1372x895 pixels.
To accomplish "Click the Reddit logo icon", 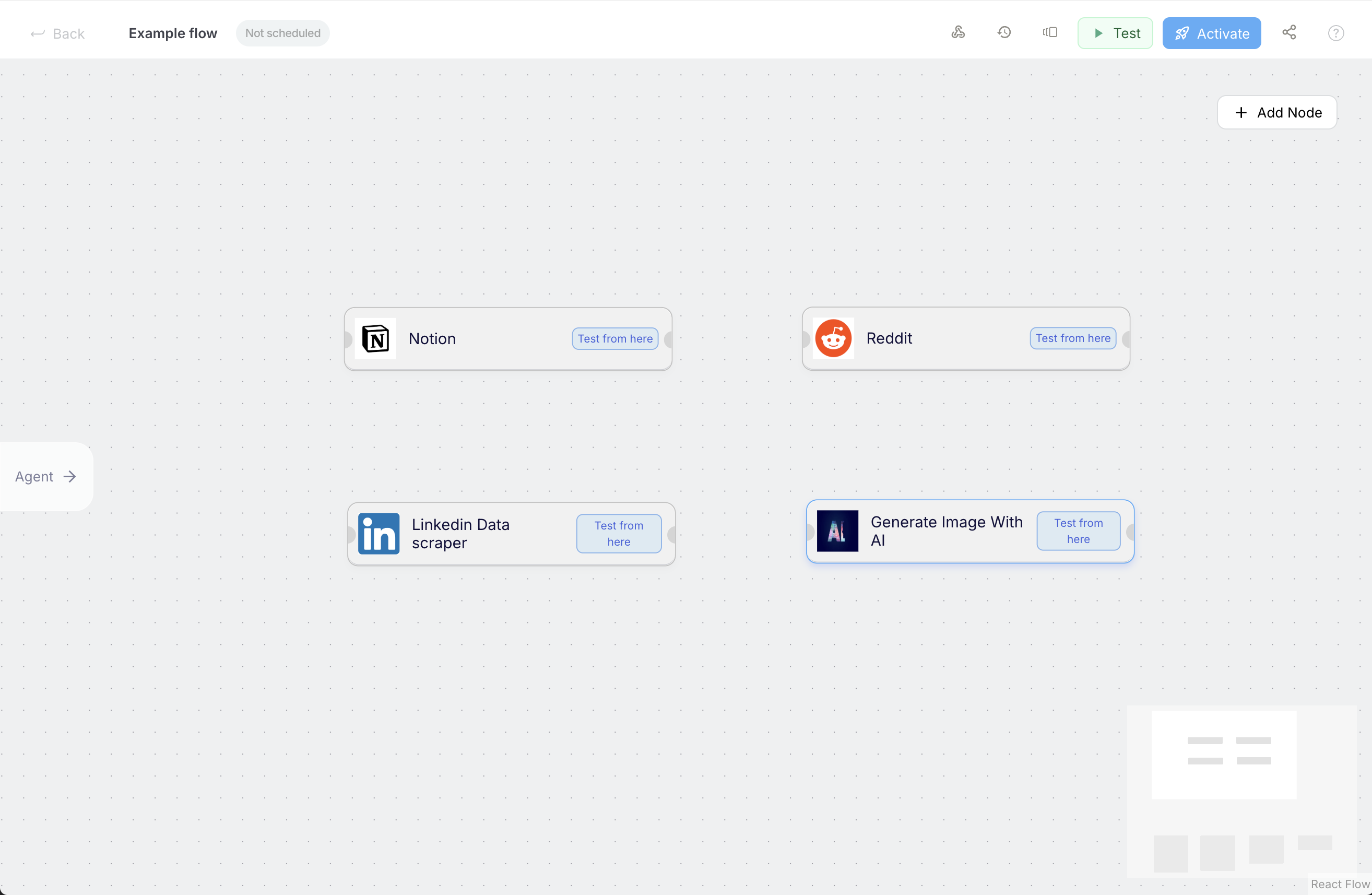I will 833,338.
